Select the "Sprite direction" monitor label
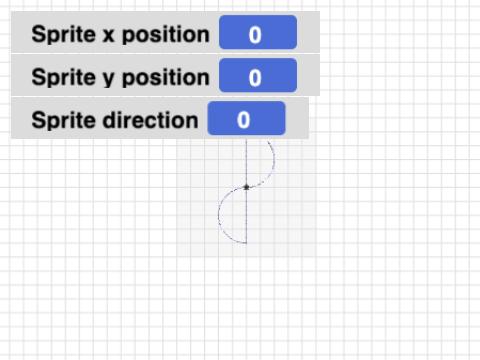This screenshot has height=360, width=480. (x=115, y=120)
